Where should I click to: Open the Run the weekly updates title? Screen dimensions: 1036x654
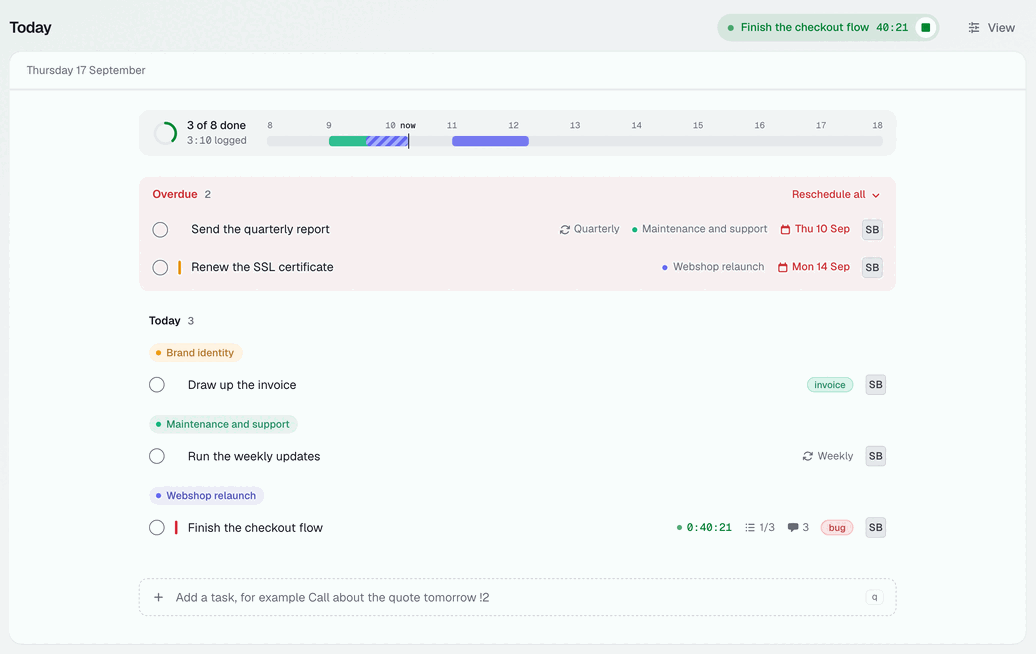(x=254, y=456)
